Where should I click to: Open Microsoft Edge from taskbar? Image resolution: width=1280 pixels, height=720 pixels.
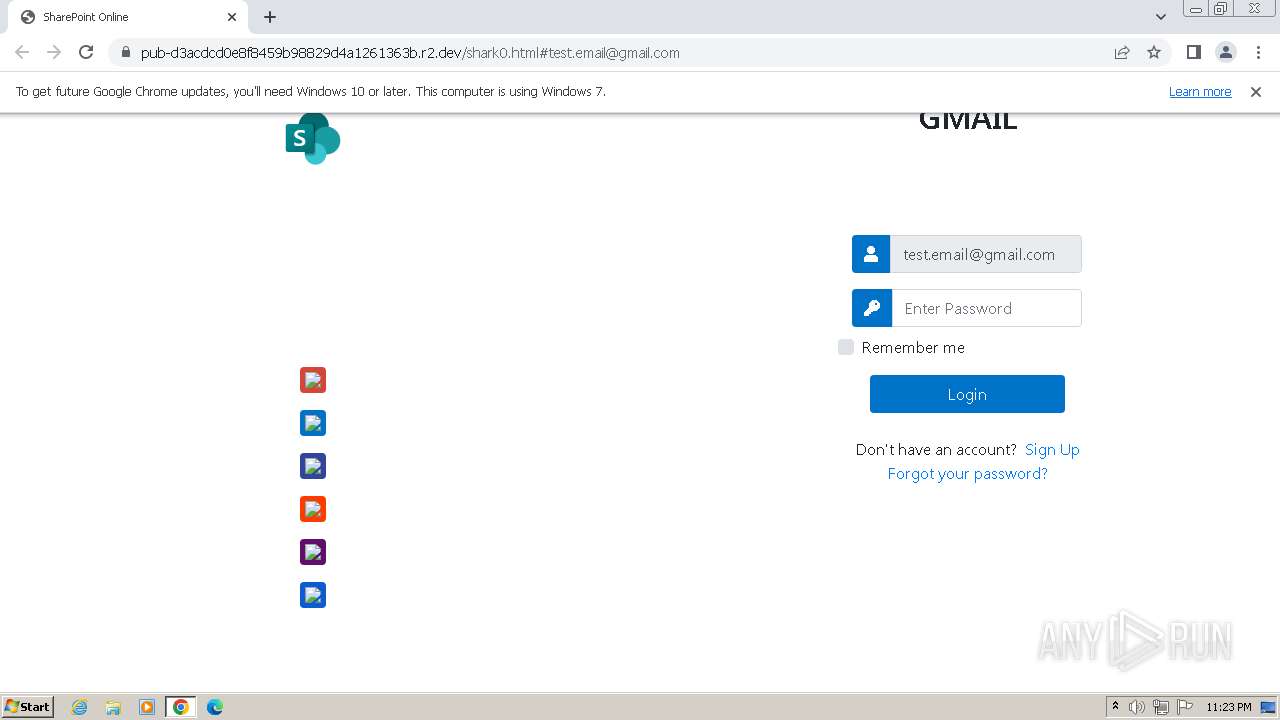[x=215, y=707]
